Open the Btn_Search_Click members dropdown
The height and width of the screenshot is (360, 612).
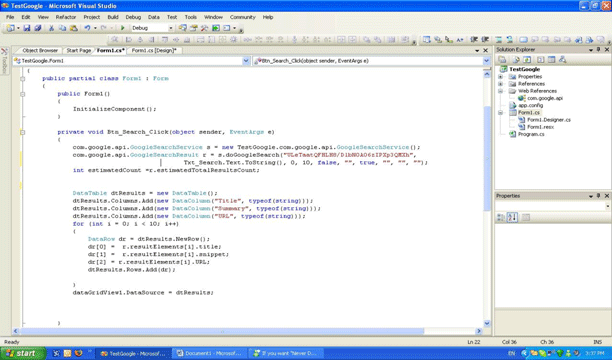486,61
